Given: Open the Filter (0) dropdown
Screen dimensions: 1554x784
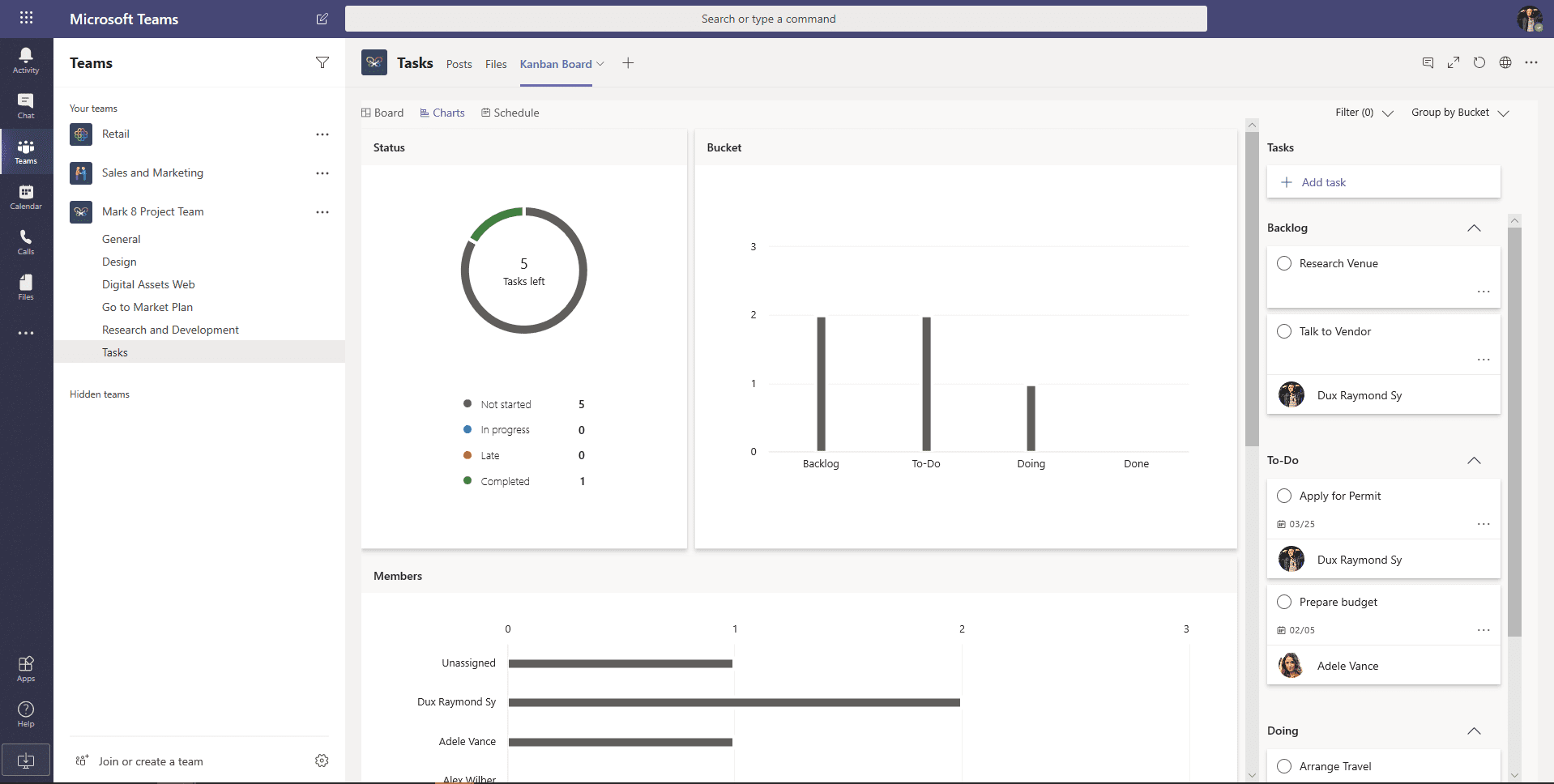Looking at the screenshot, I should pos(1364,113).
